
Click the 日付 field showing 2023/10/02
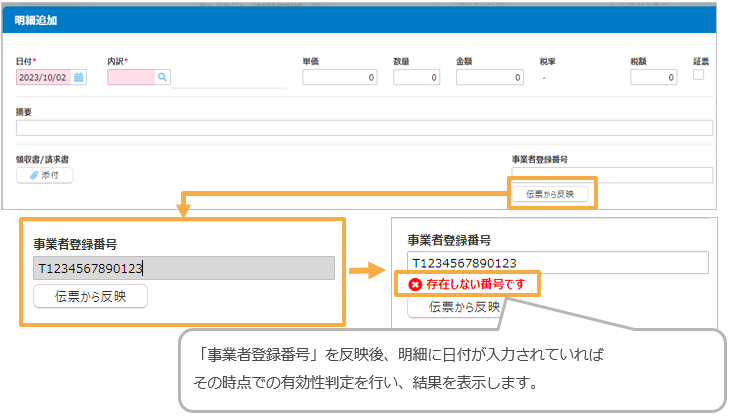43,77
